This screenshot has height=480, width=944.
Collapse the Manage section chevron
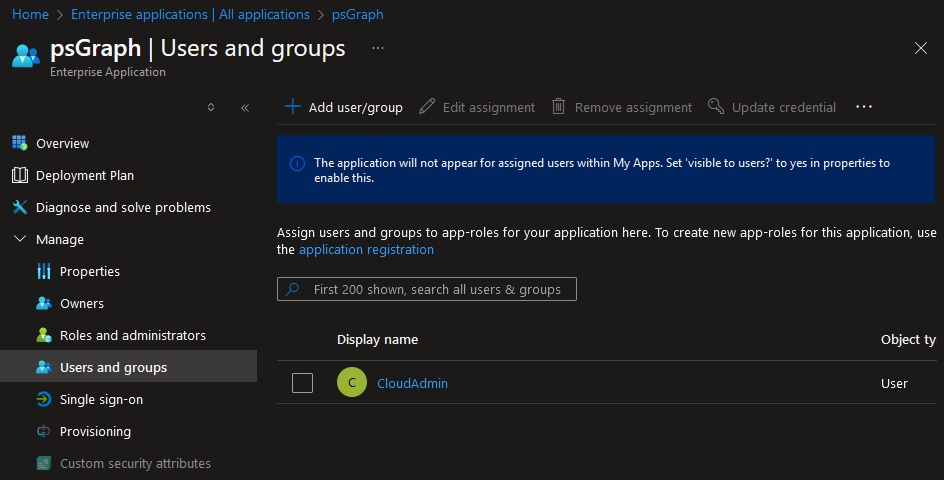click(20, 239)
